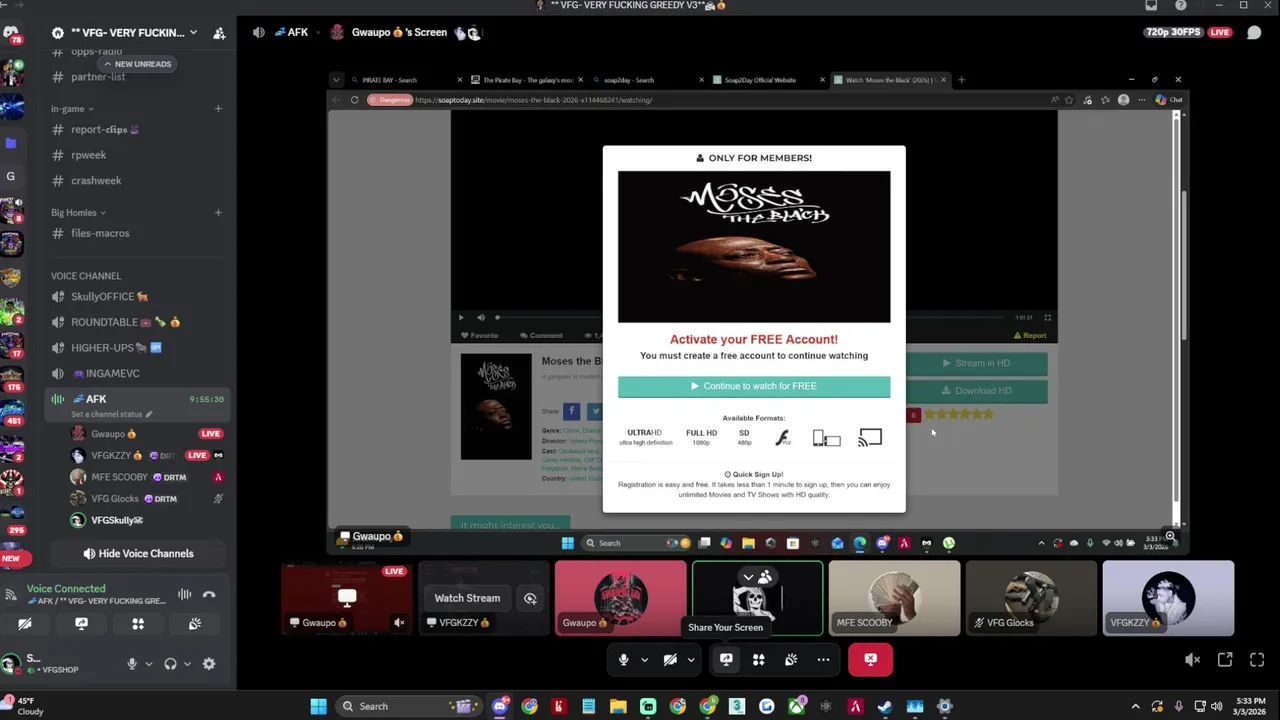Open Discord direct messages home icon
This screenshot has height=720, width=1280.
tap(11, 33)
